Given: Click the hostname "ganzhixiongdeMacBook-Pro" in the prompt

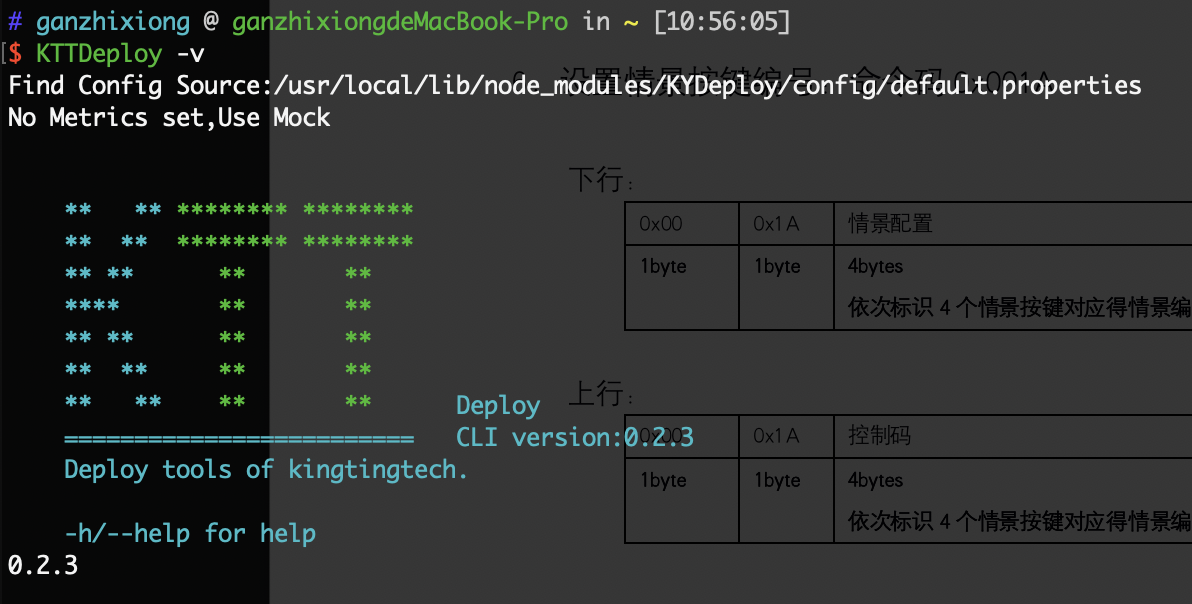Looking at the screenshot, I should pyautogui.click(x=400, y=22).
